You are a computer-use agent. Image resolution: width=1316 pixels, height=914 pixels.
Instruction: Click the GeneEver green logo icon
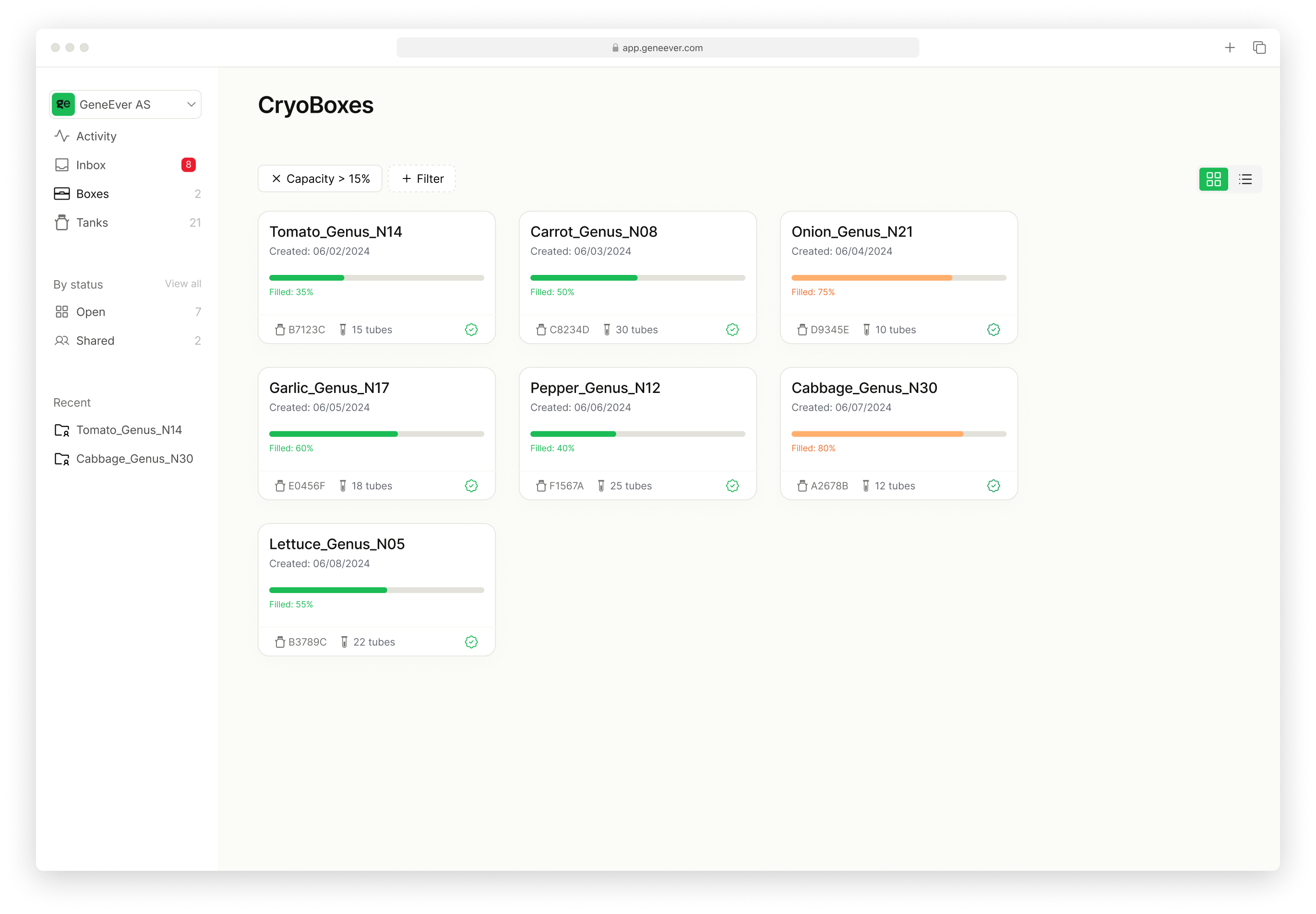point(64,104)
